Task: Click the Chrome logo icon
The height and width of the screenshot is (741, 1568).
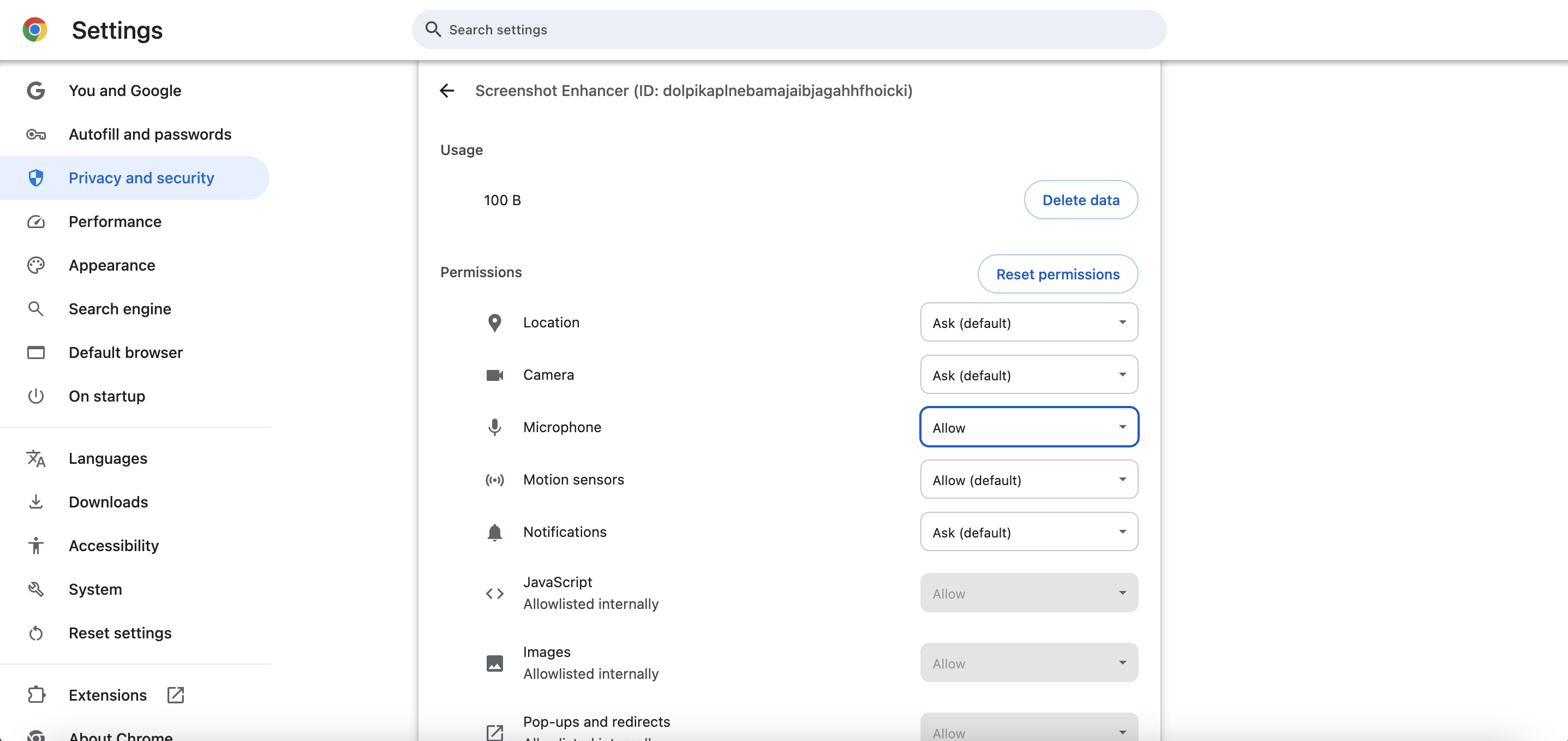Action: (x=35, y=29)
